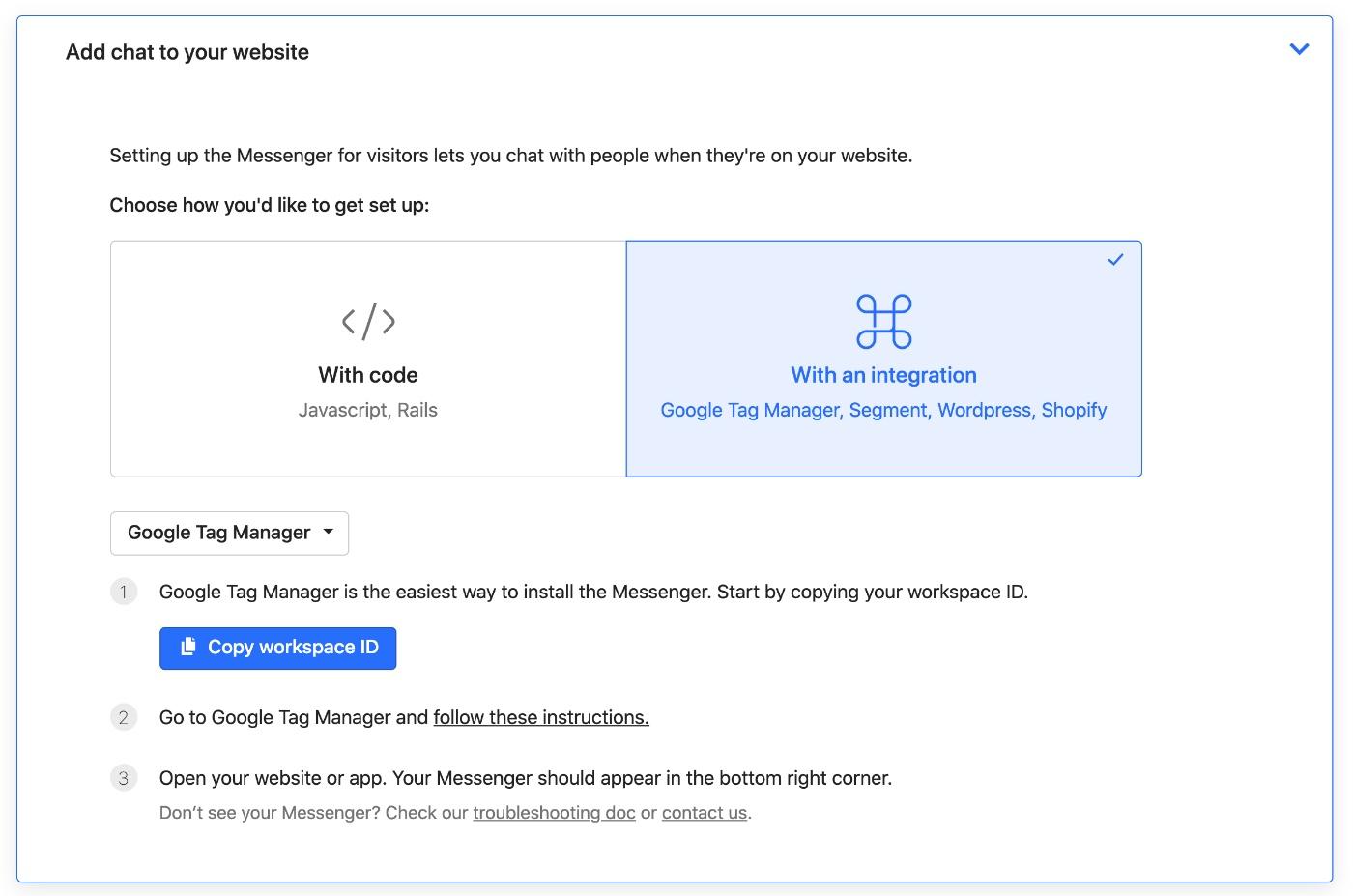Screen dimensions: 1353x896
Task: Click the Google Tag Manager is the easiest way sentence
Action: click(x=593, y=592)
